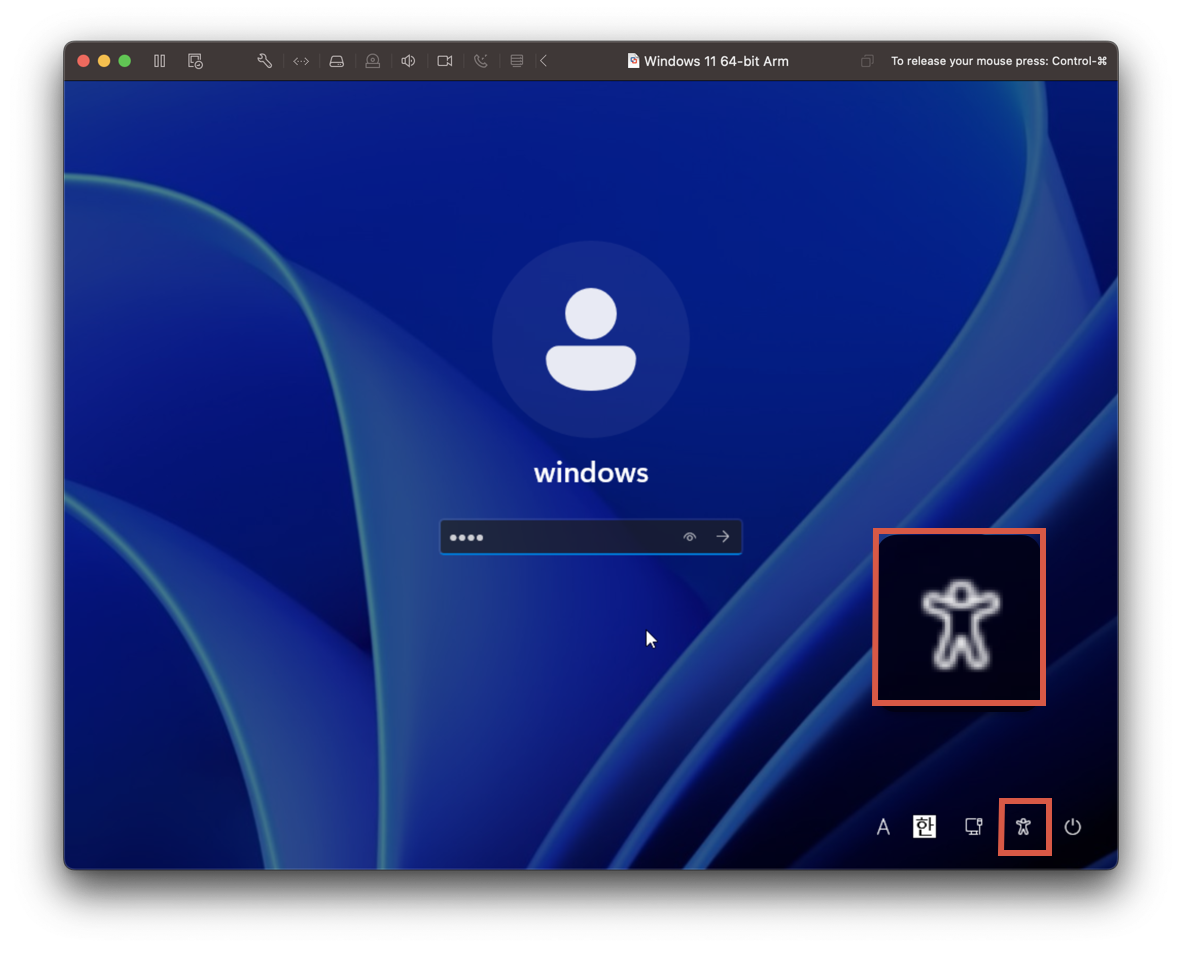Screen dimensions: 1182x956
Task: Click the Bluetooth phone device icon
Action: (x=481, y=61)
